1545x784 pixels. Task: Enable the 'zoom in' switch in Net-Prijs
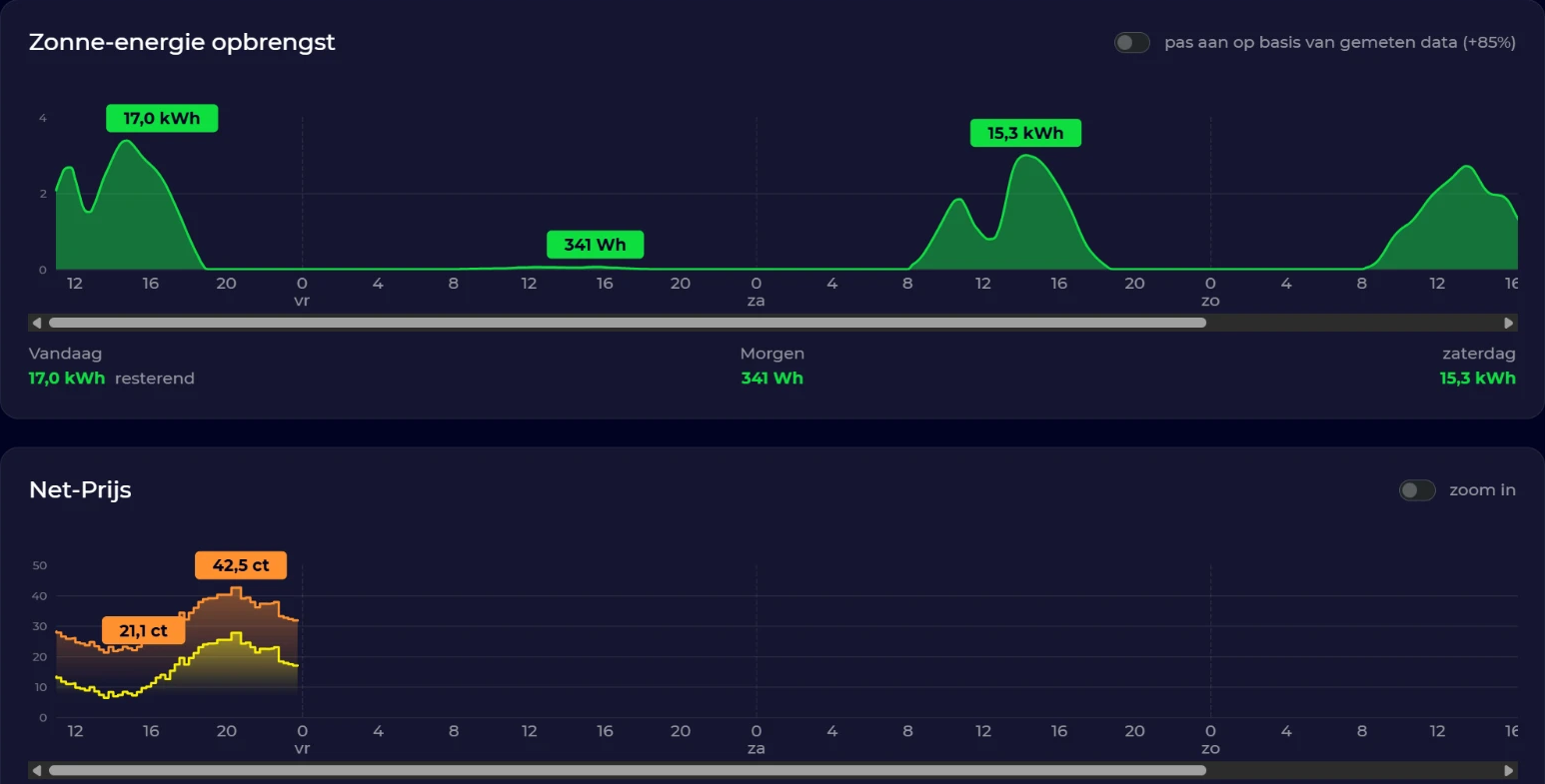1417,489
